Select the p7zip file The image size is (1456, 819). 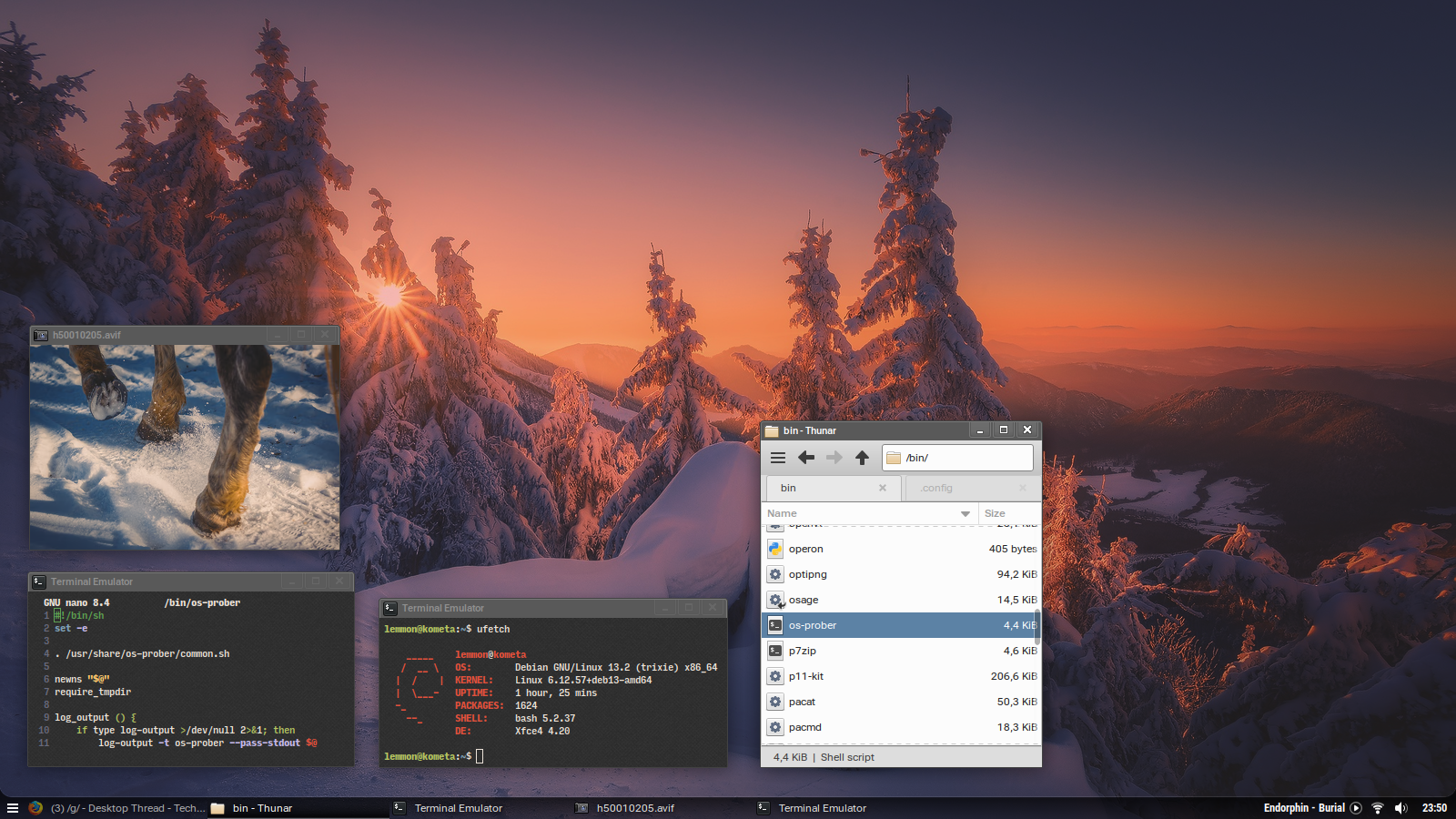803,651
